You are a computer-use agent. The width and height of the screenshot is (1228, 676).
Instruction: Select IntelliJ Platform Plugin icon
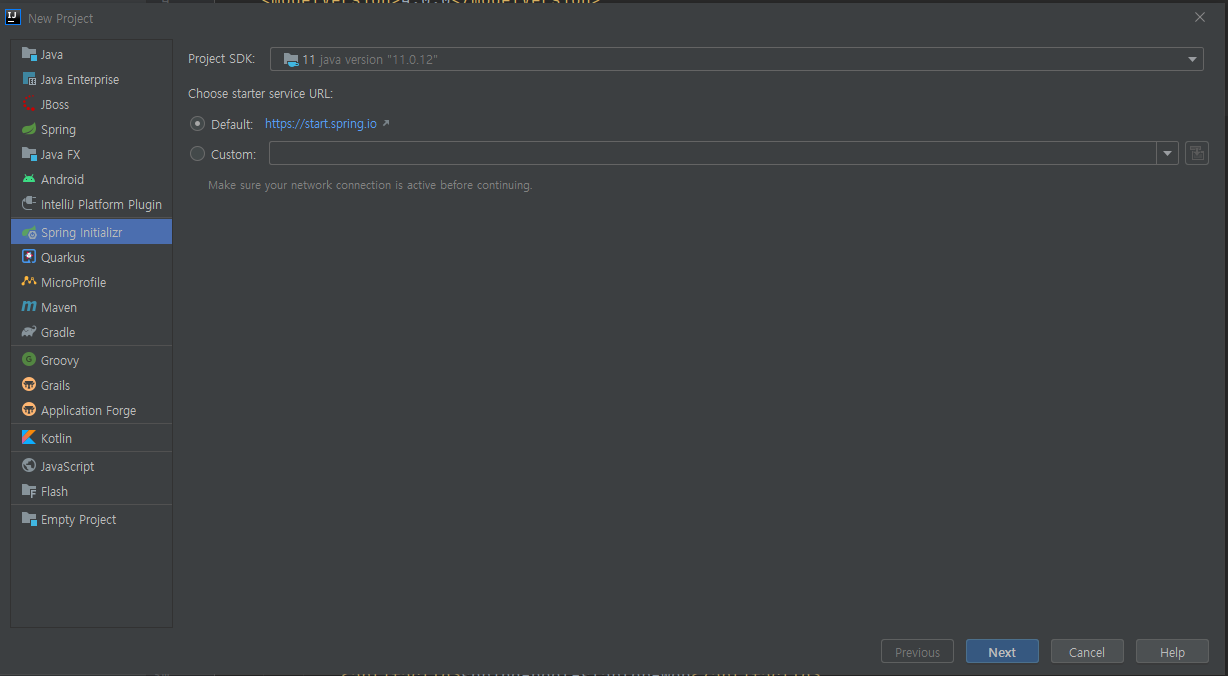click(x=29, y=204)
